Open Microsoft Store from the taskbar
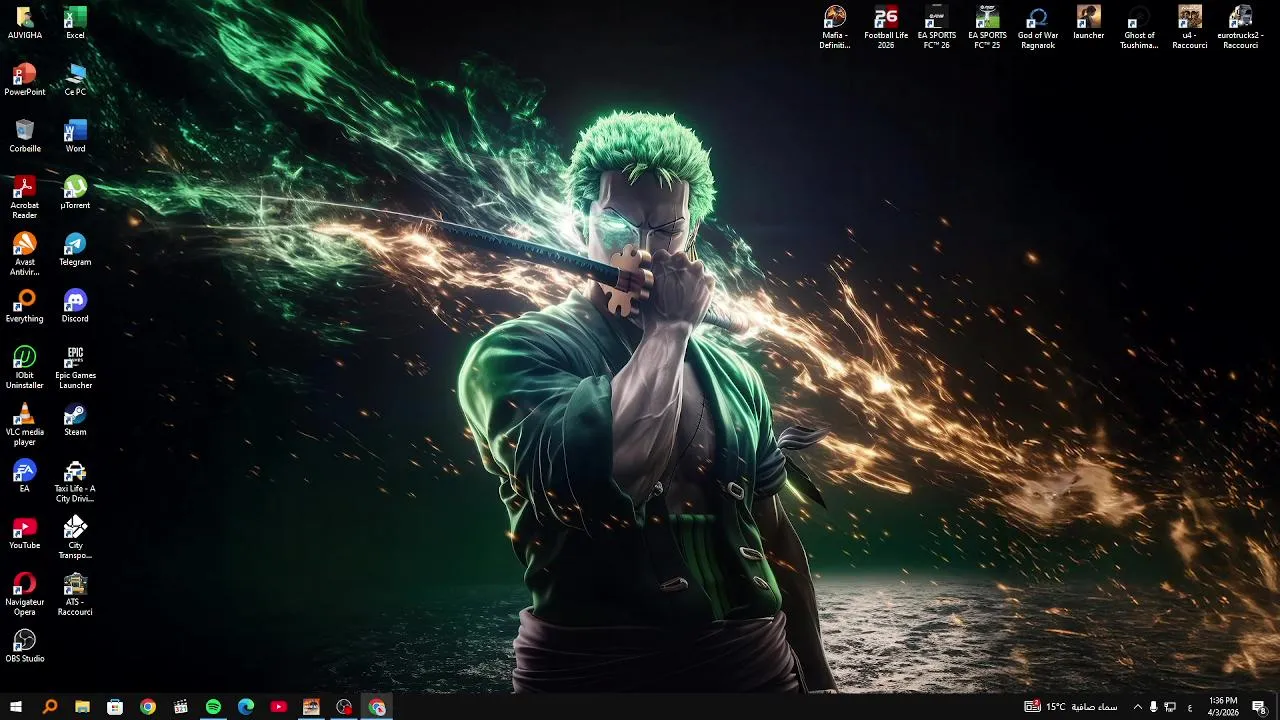This screenshot has width=1280, height=720. pyautogui.click(x=115, y=707)
